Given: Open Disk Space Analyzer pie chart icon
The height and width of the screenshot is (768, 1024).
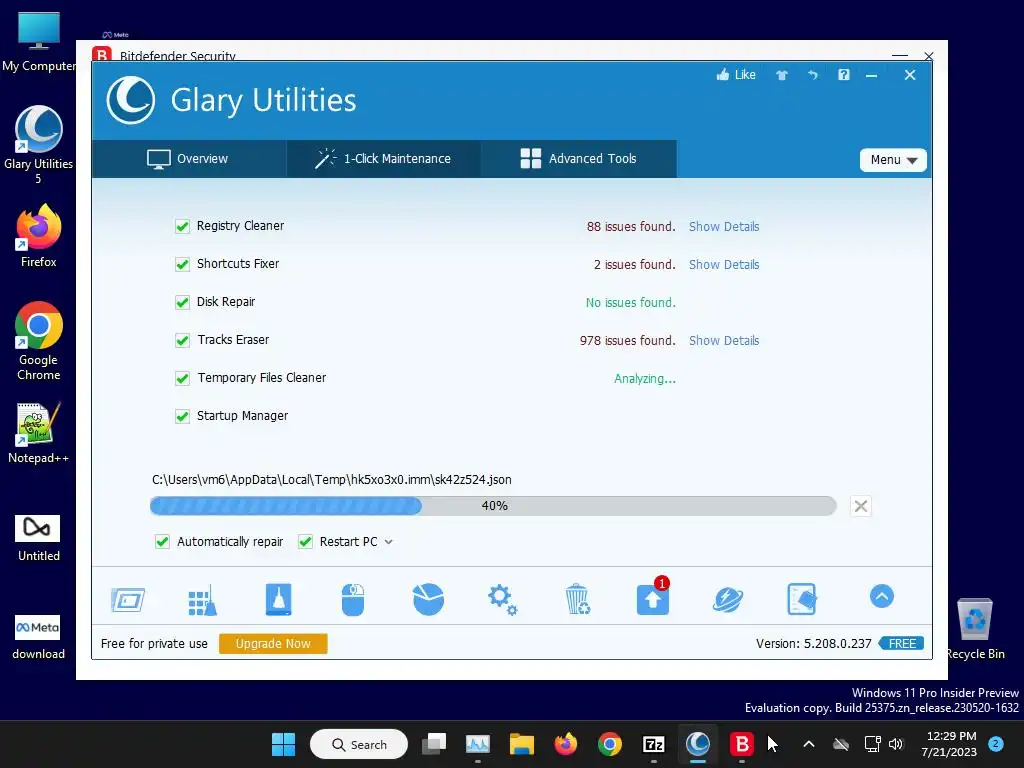Looking at the screenshot, I should pos(428,600).
